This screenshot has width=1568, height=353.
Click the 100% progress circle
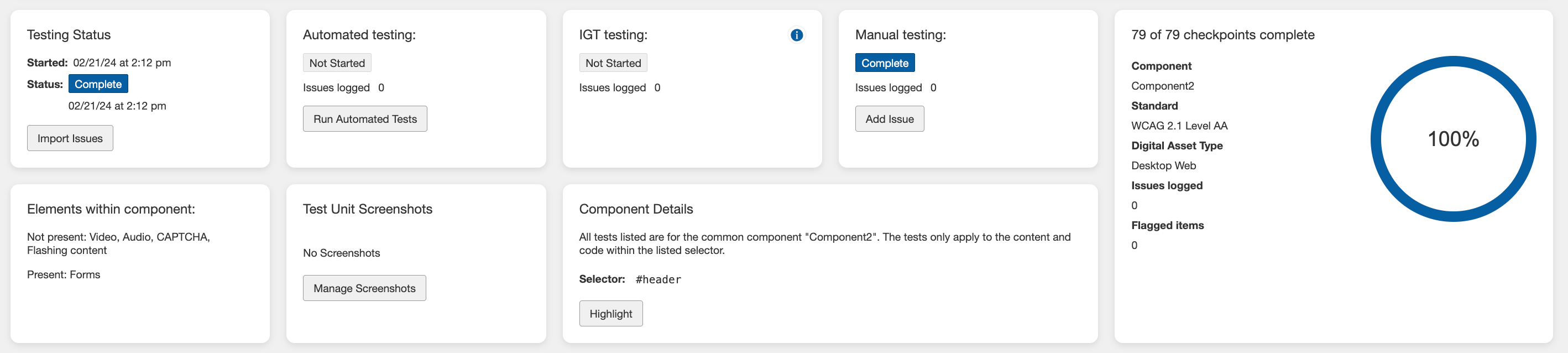point(1453,139)
